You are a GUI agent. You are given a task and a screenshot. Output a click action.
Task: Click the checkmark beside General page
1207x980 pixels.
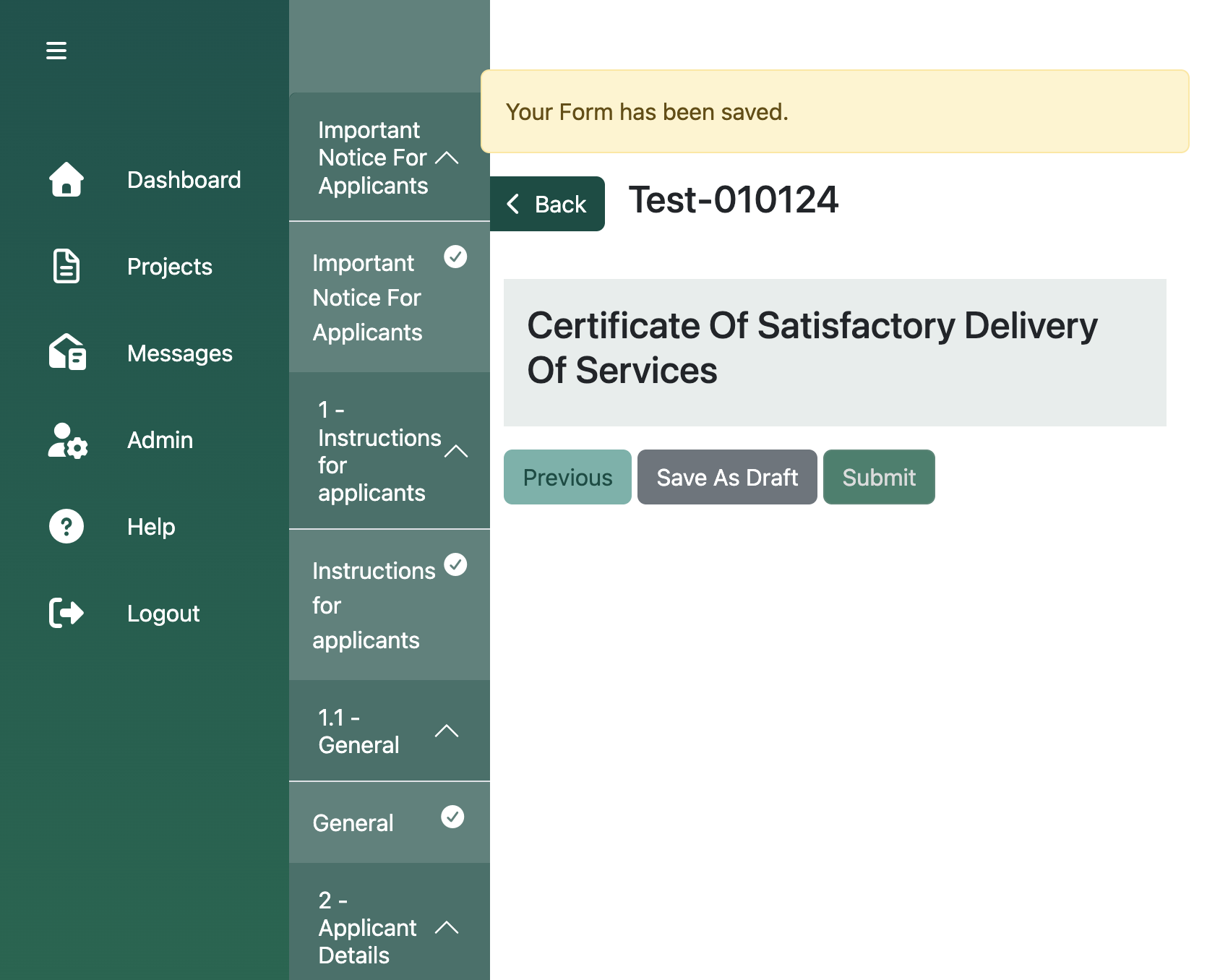coord(452,817)
